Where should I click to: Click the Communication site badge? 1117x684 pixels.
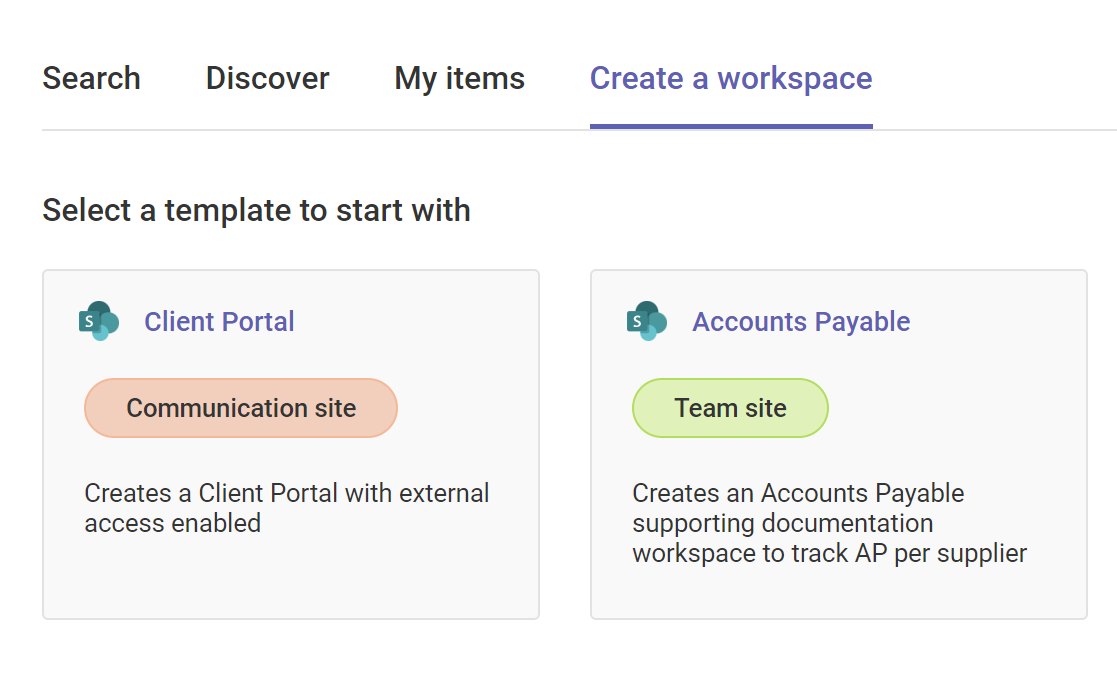[x=241, y=408]
